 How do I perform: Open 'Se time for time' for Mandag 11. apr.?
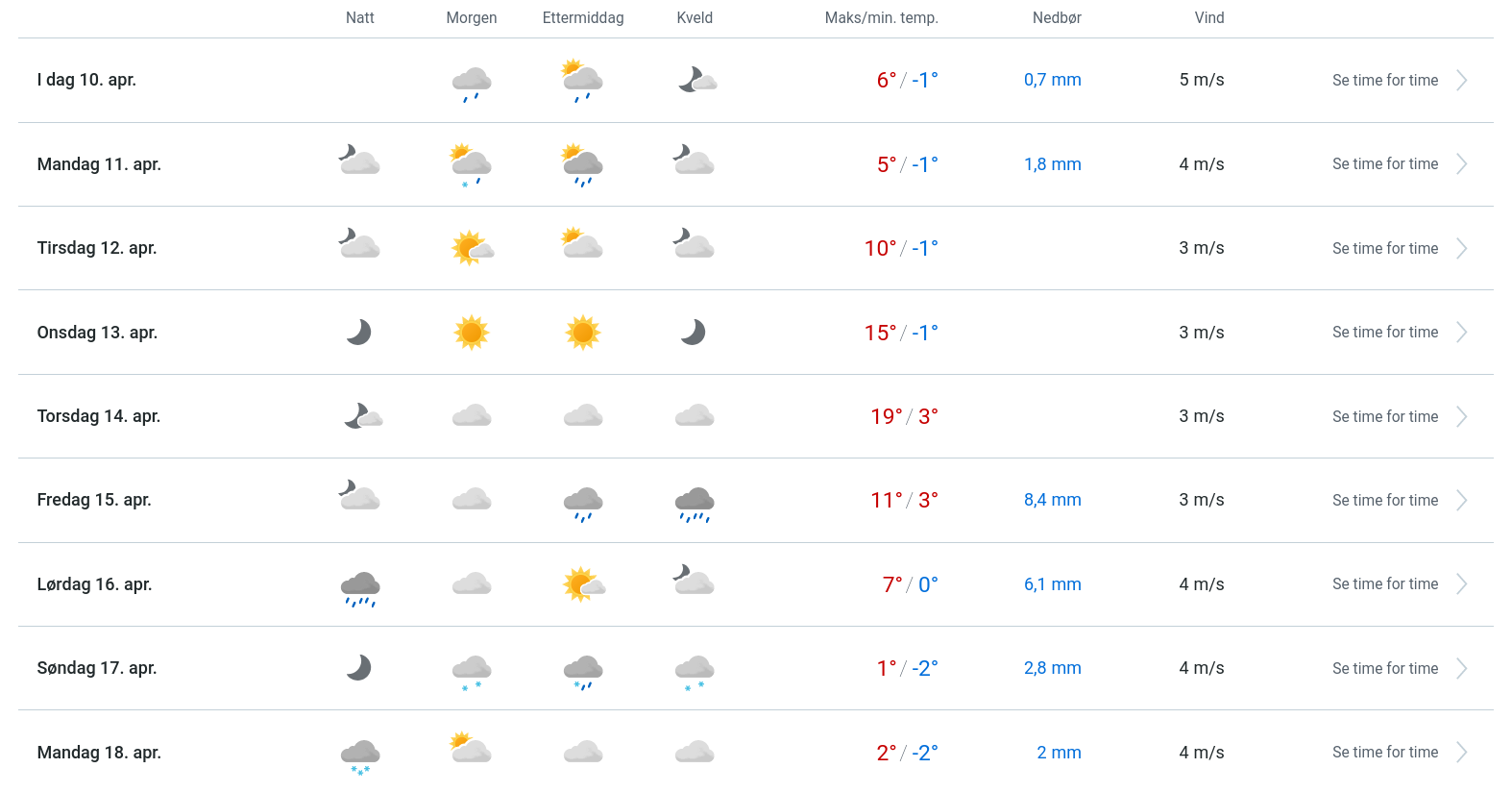(x=1384, y=164)
